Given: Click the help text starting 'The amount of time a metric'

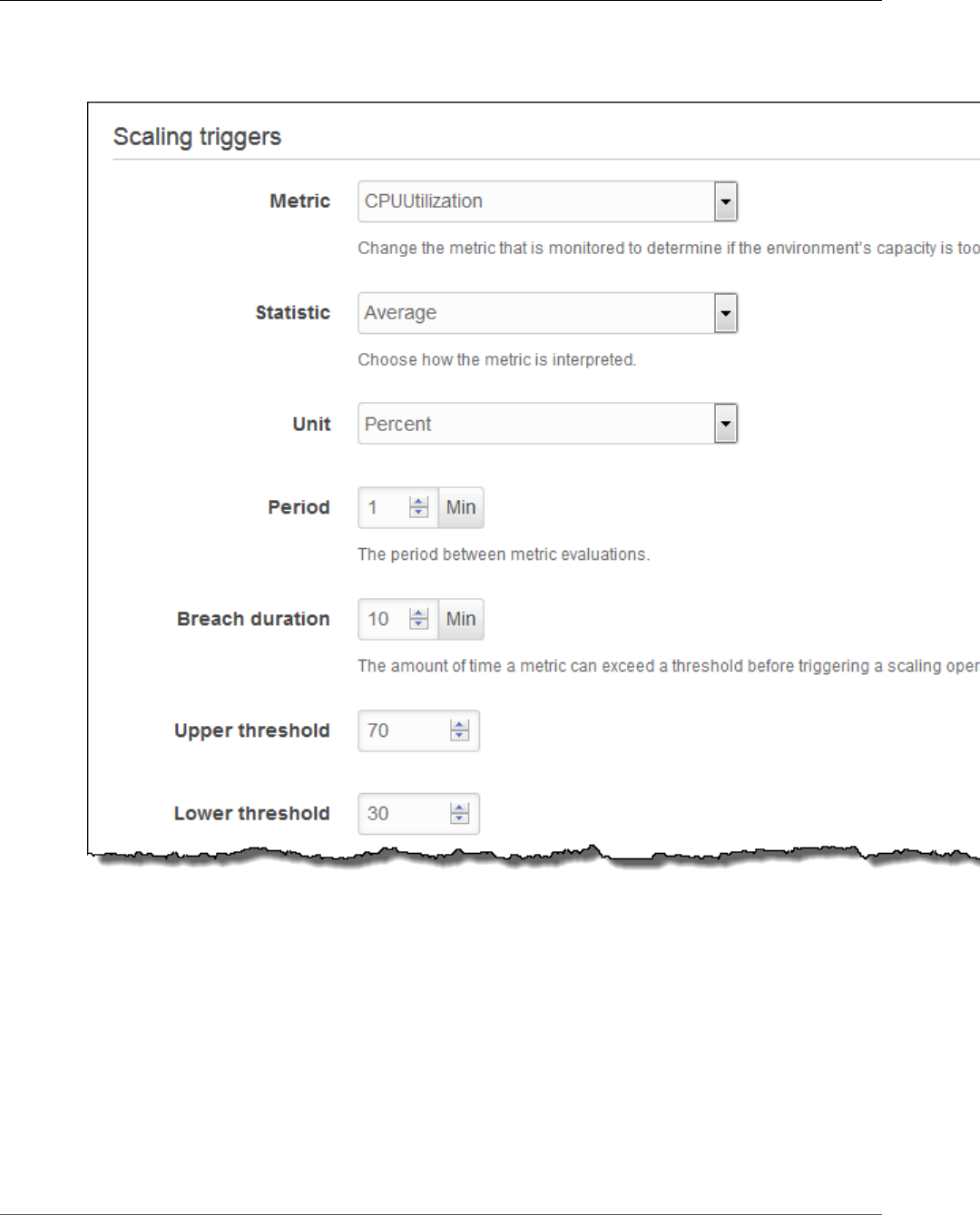Looking at the screenshot, I should (669, 666).
